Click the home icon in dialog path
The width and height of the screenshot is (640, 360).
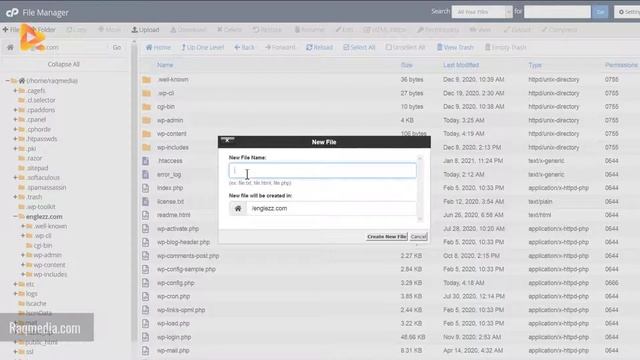pos(238,209)
